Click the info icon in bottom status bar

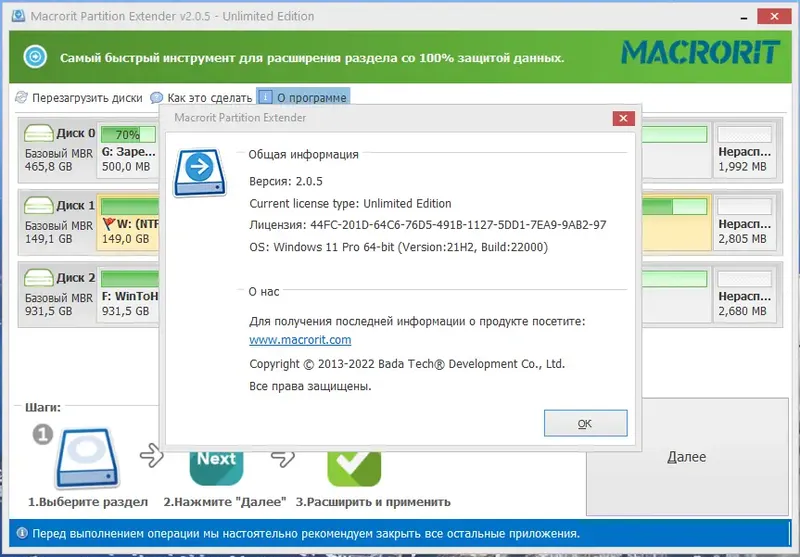coord(22,534)
